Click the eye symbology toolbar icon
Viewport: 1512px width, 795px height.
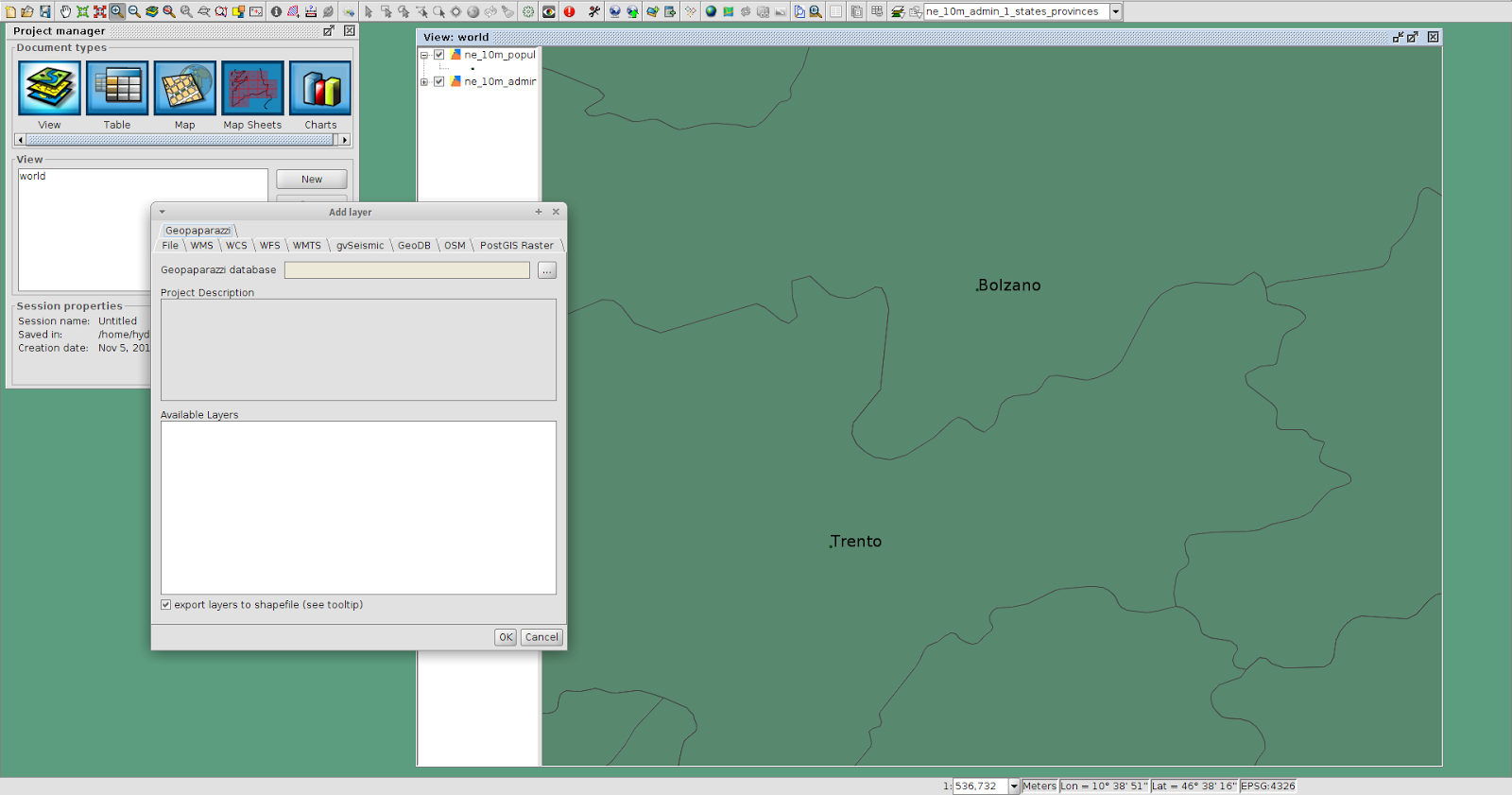pos(548,11)
